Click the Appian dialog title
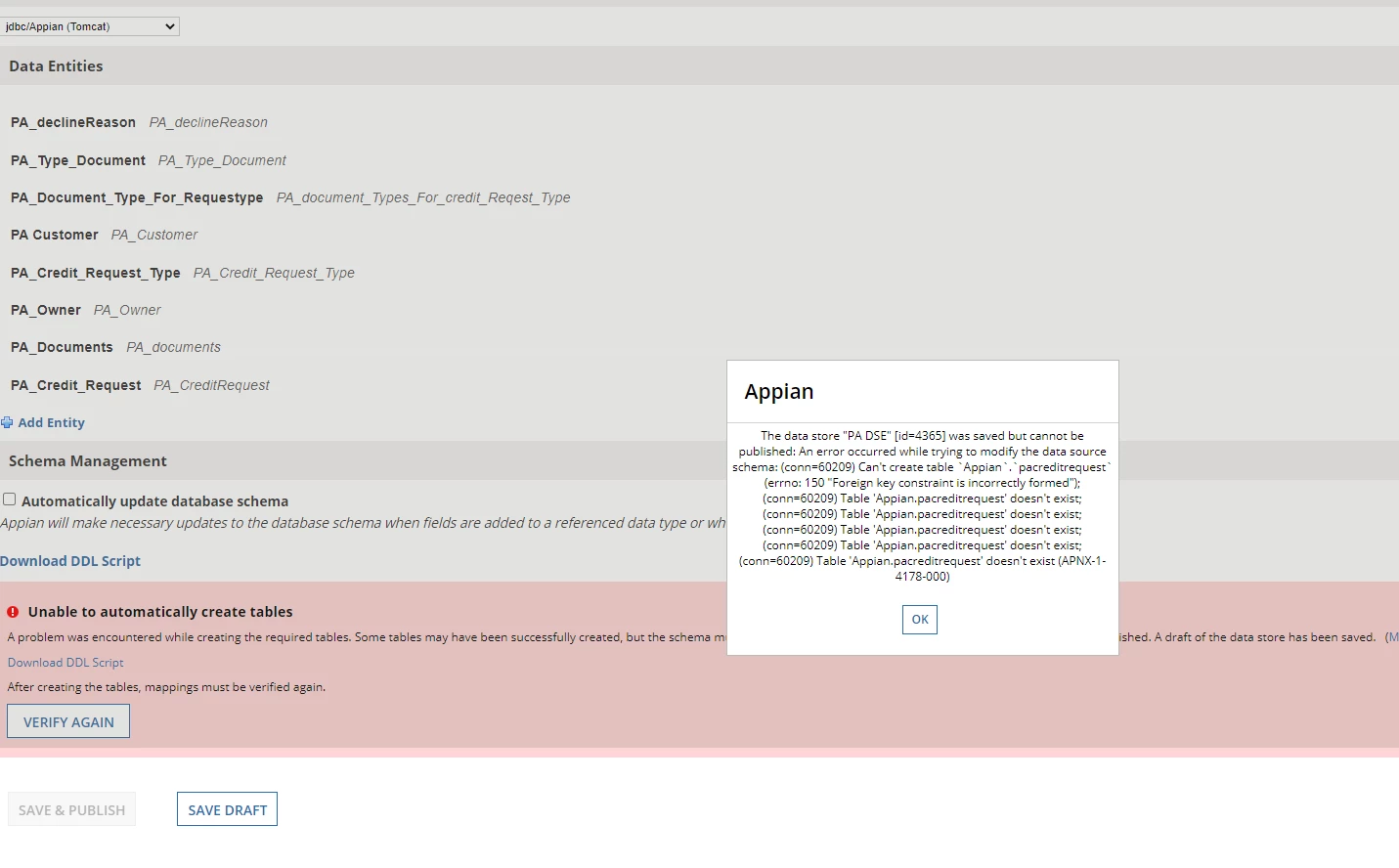The height and width of the screenshot is (868, 1399). point(779,392)
